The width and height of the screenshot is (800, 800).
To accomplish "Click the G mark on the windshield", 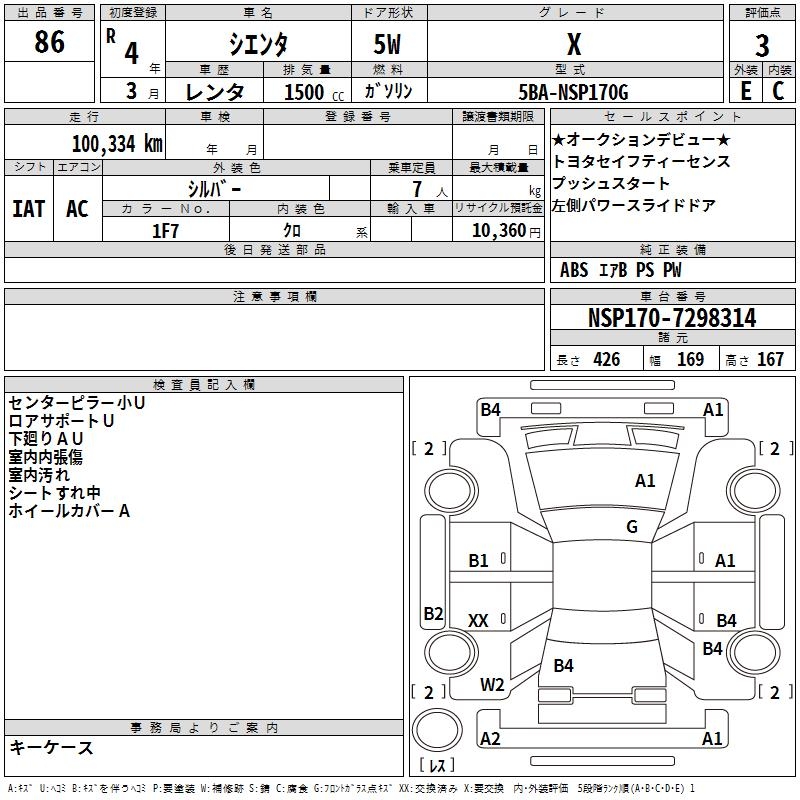I will (632, 527).
